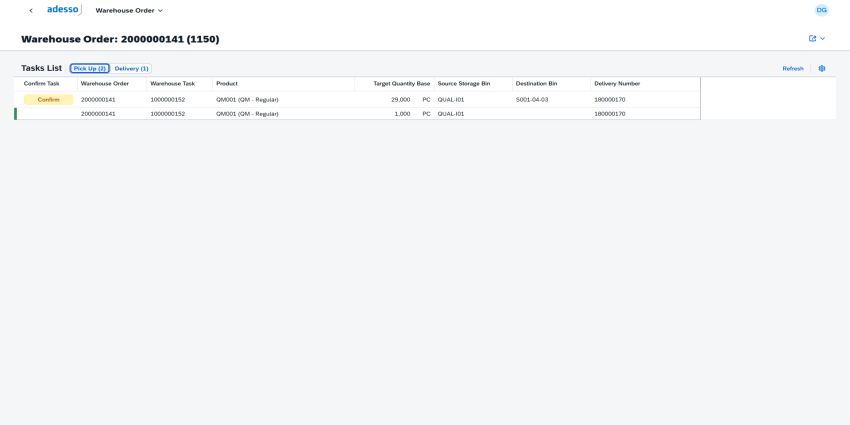Expand the chevron next to share icon

(823, 39)
